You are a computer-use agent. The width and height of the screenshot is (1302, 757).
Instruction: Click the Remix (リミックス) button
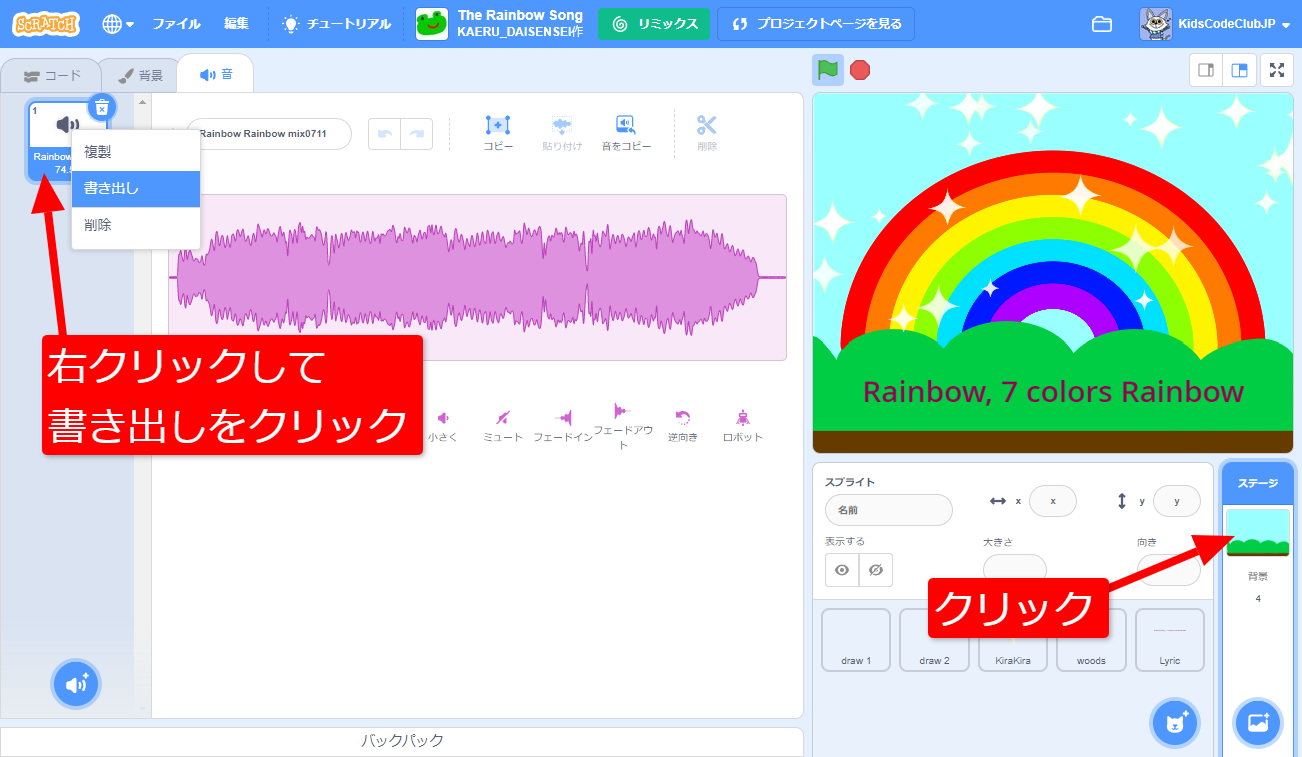tap(653, 24)
